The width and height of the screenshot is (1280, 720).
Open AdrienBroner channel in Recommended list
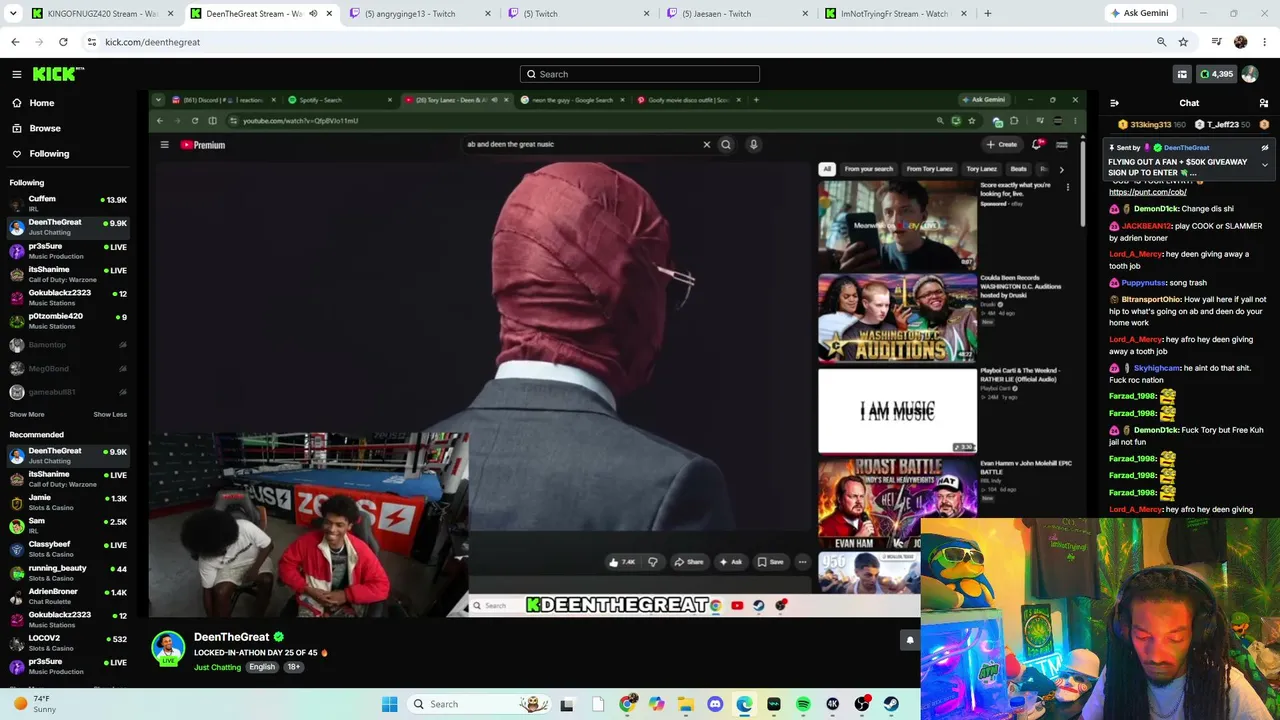coord(68,595)
